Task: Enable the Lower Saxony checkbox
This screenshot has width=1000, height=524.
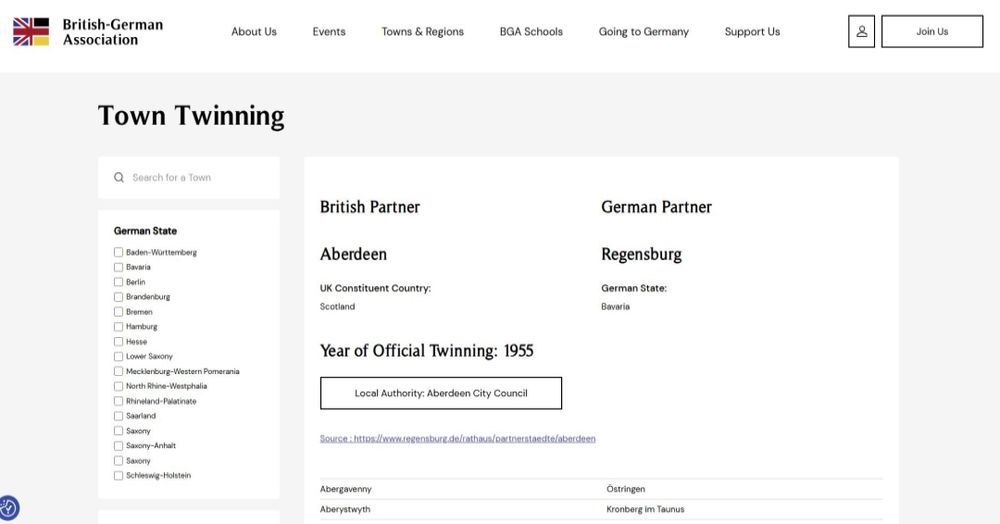Action: tap(118, 356)
